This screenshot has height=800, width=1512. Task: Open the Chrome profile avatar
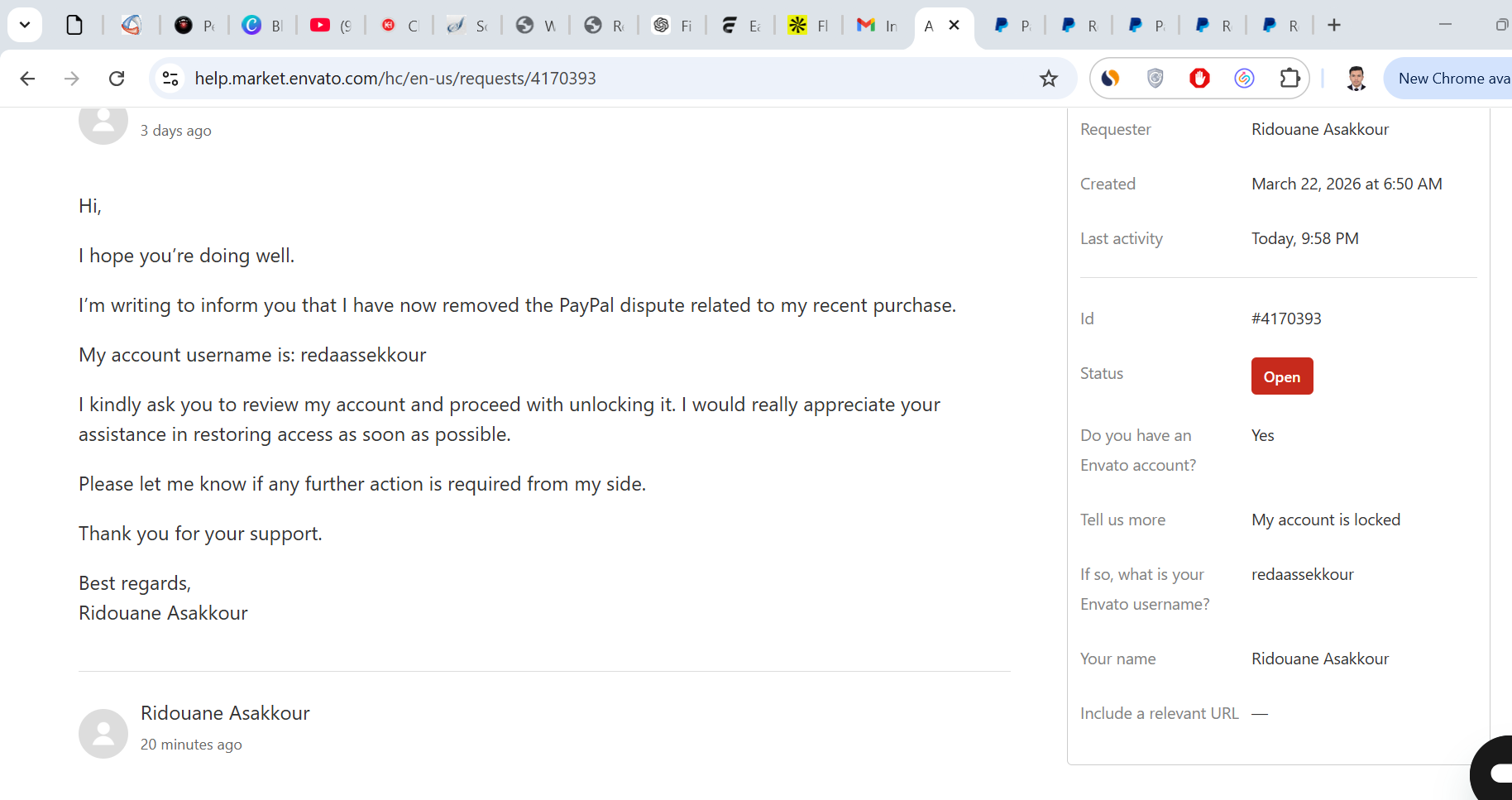1356,79
